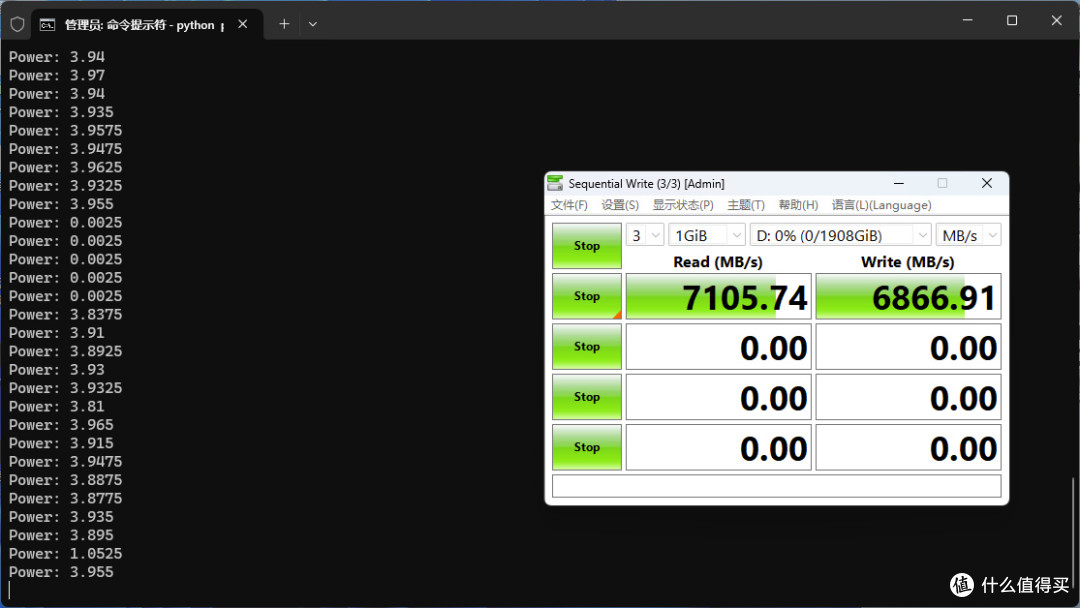Select the command prompt python tab
Image resolution: width=1080 pixels, height=608 pixels.
click(x=147, y=25)
